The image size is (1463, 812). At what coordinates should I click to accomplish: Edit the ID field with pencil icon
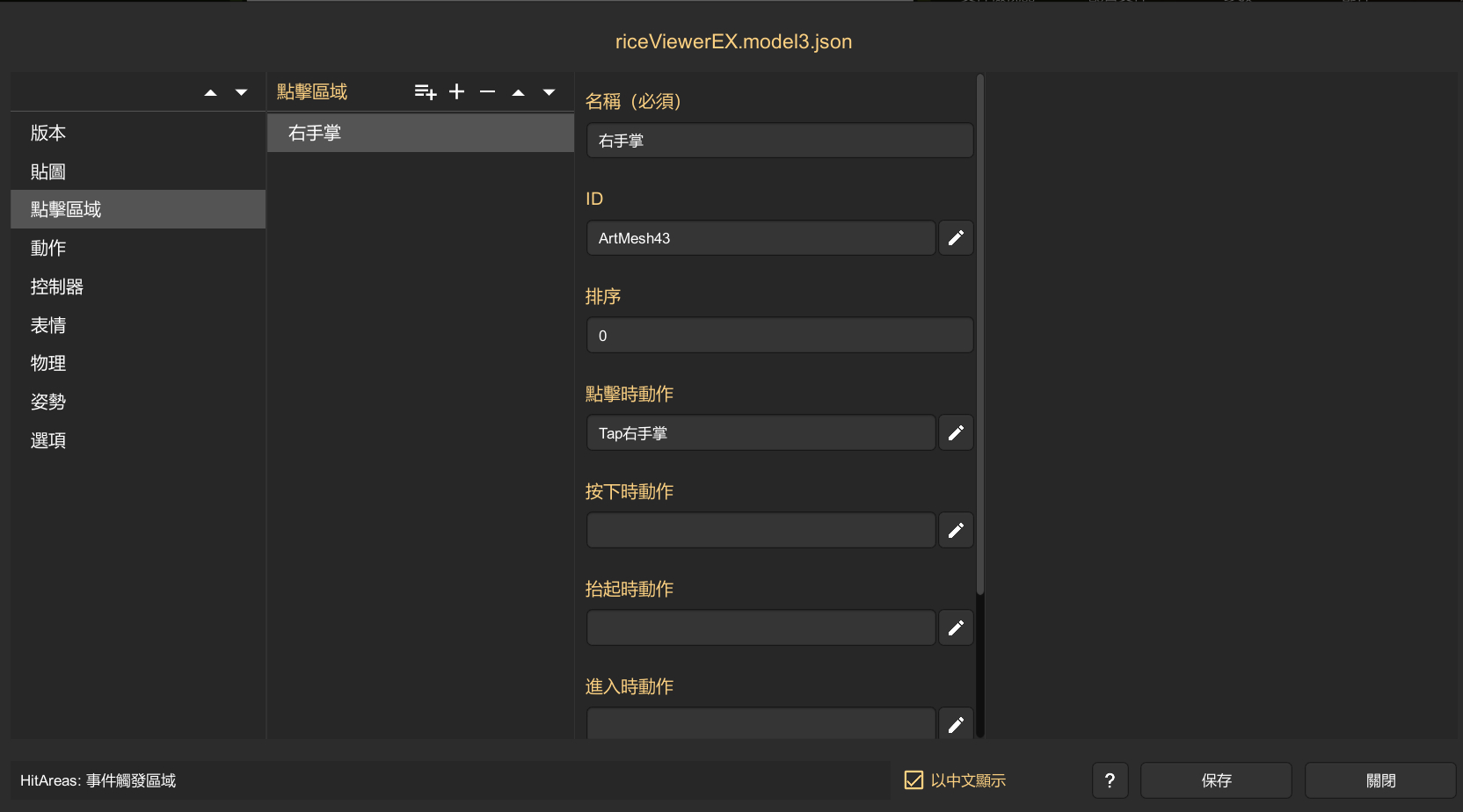pyautogui.click(x=956, y=238)
